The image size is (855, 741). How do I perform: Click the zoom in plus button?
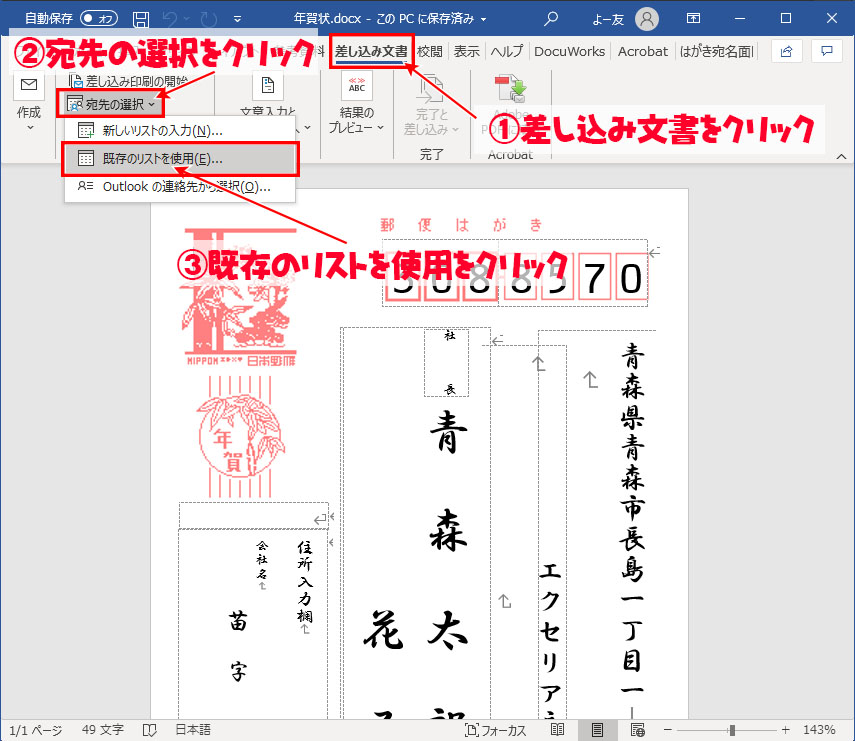click(785, 730)
